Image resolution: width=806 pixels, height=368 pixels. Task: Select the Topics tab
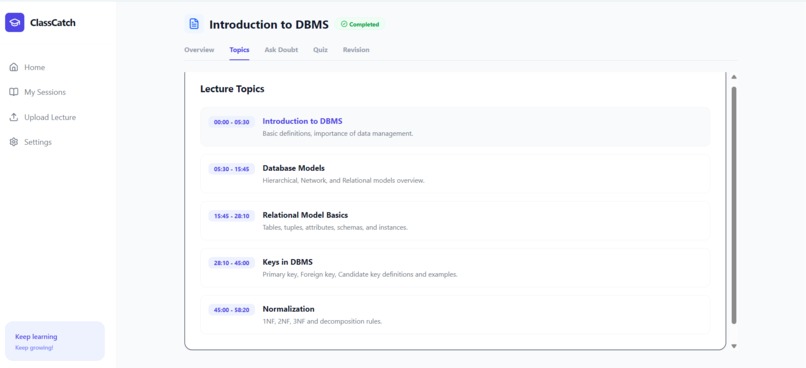(x=240, y=50)
